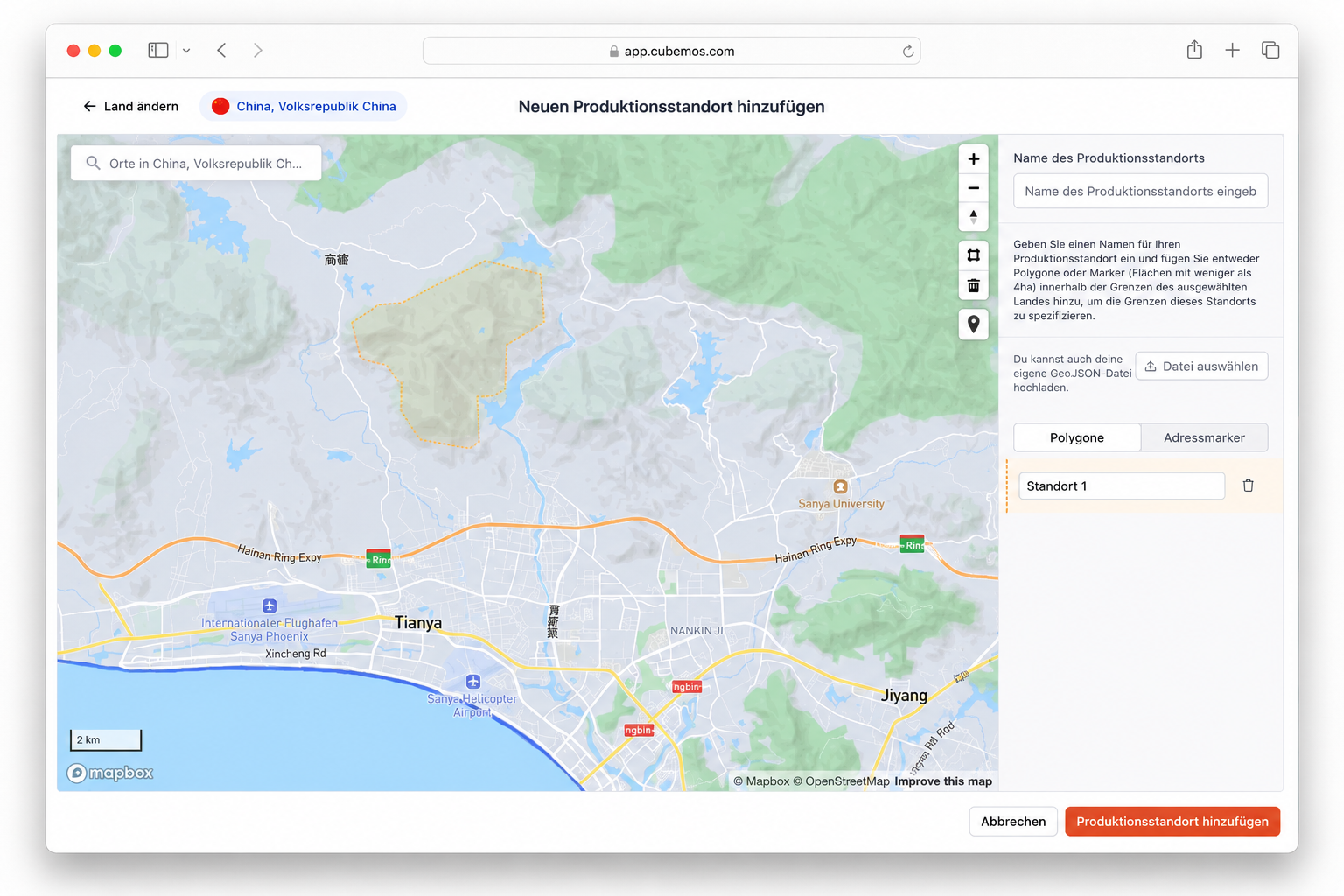Open sidebar options chevron in Safari

[x=186, y=51]
